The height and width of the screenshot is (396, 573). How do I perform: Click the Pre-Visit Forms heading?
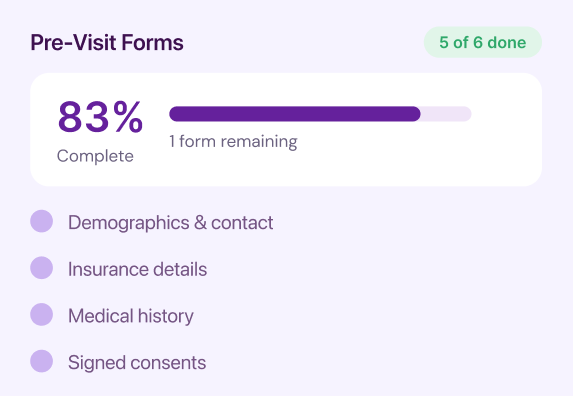(107, 42)
